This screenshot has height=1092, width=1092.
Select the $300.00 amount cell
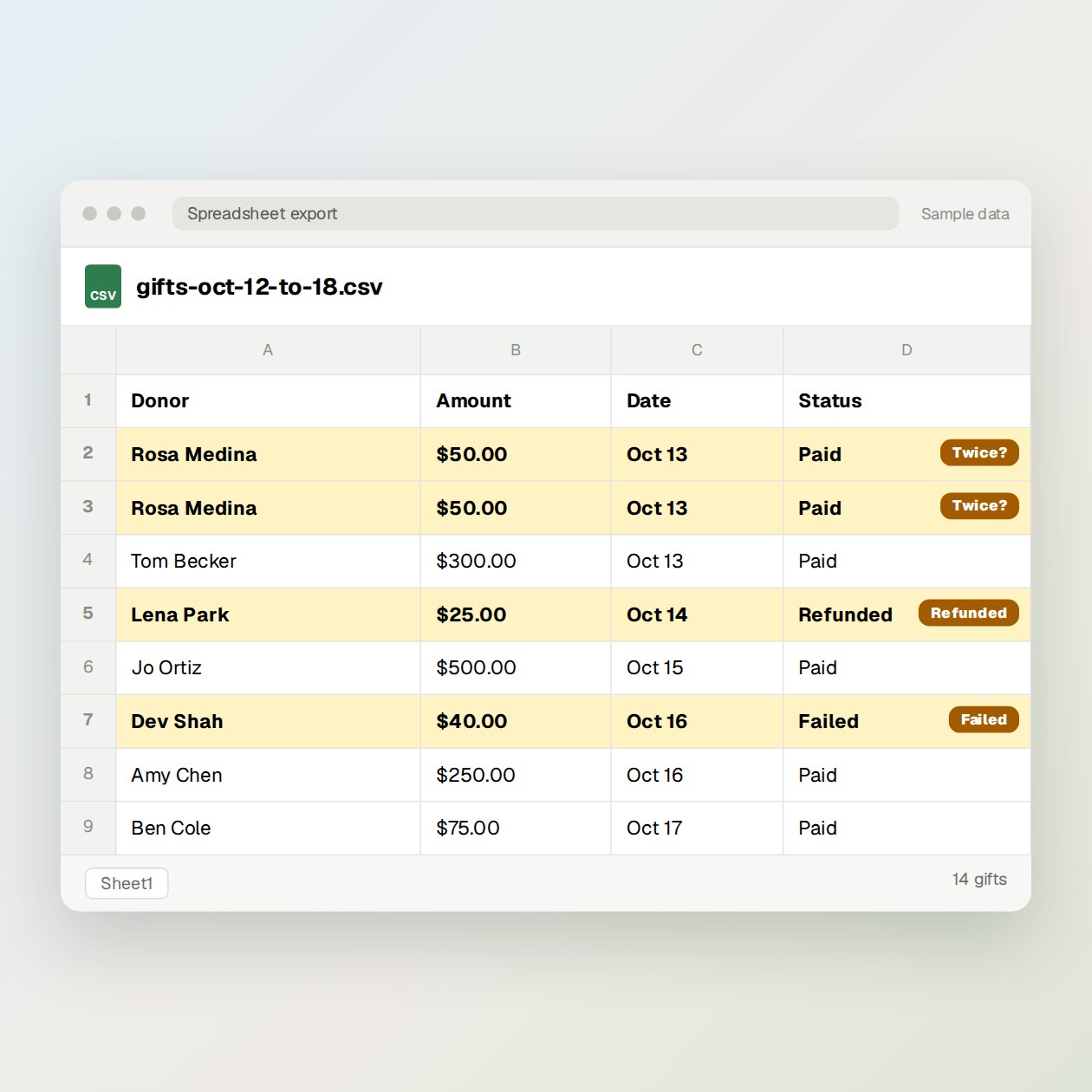coord(516,561)
